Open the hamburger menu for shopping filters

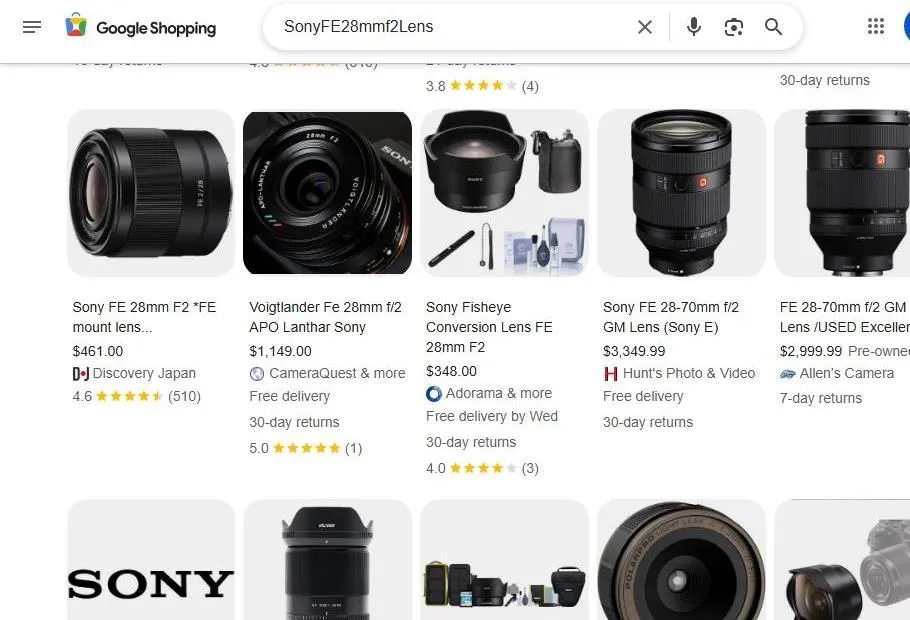(x=31, y=27)
